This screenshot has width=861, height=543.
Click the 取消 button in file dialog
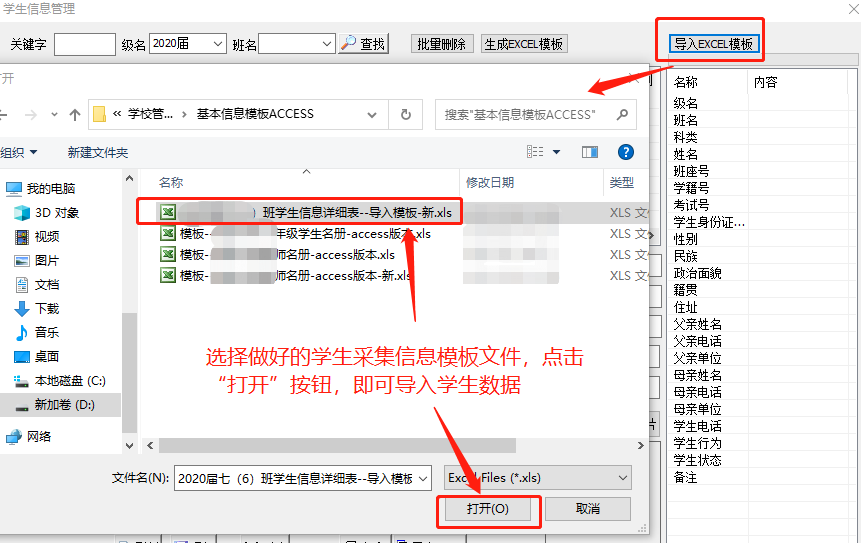point(588,509)
